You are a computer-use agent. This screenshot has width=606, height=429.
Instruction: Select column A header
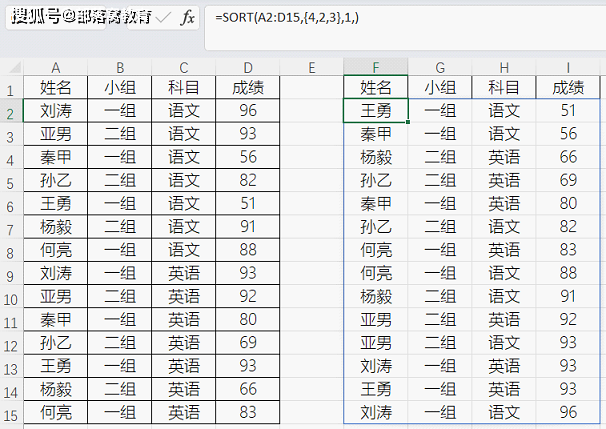point(55,67)
